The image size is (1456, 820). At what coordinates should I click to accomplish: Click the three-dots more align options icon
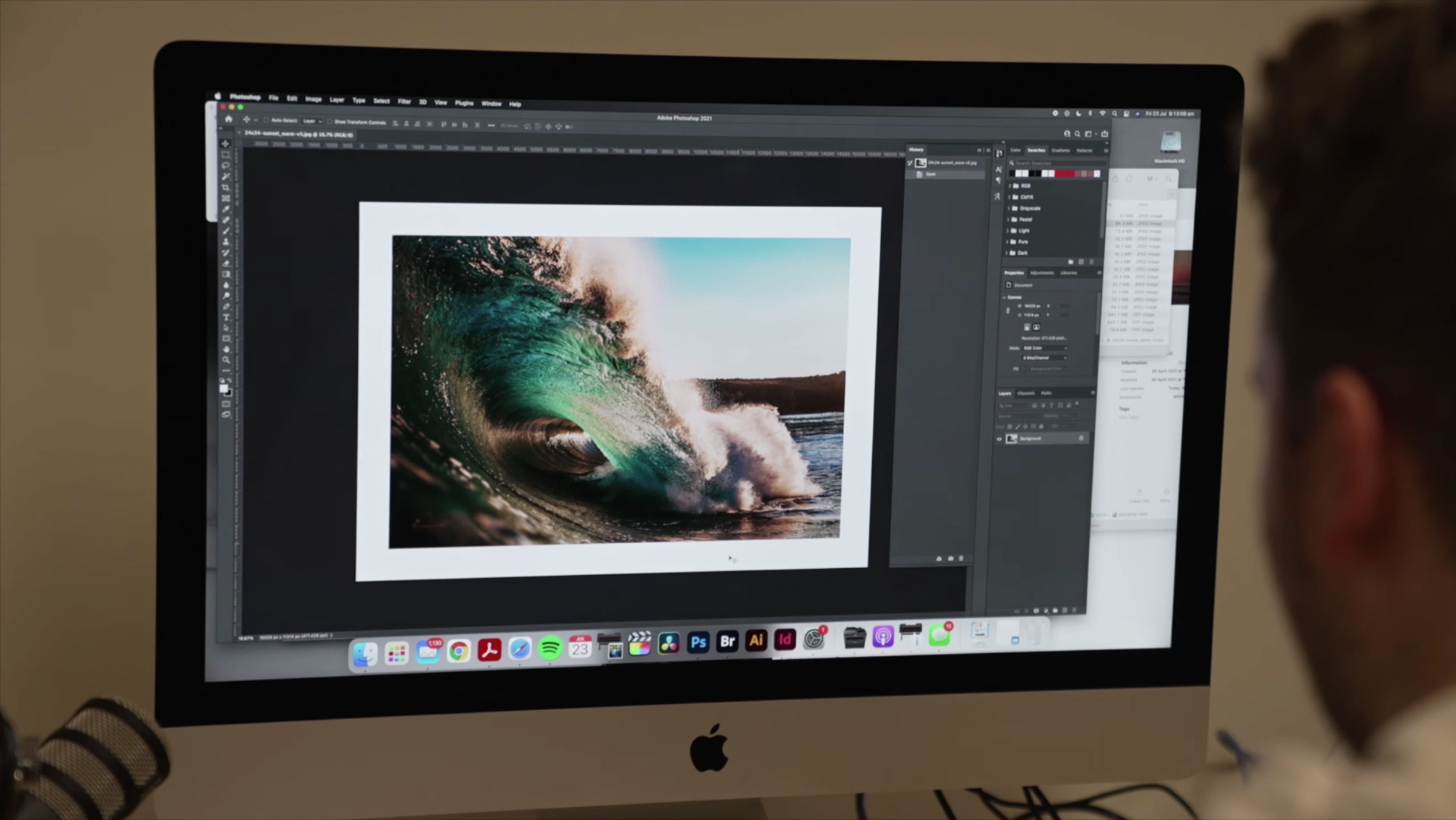click(x=491, y=125)
